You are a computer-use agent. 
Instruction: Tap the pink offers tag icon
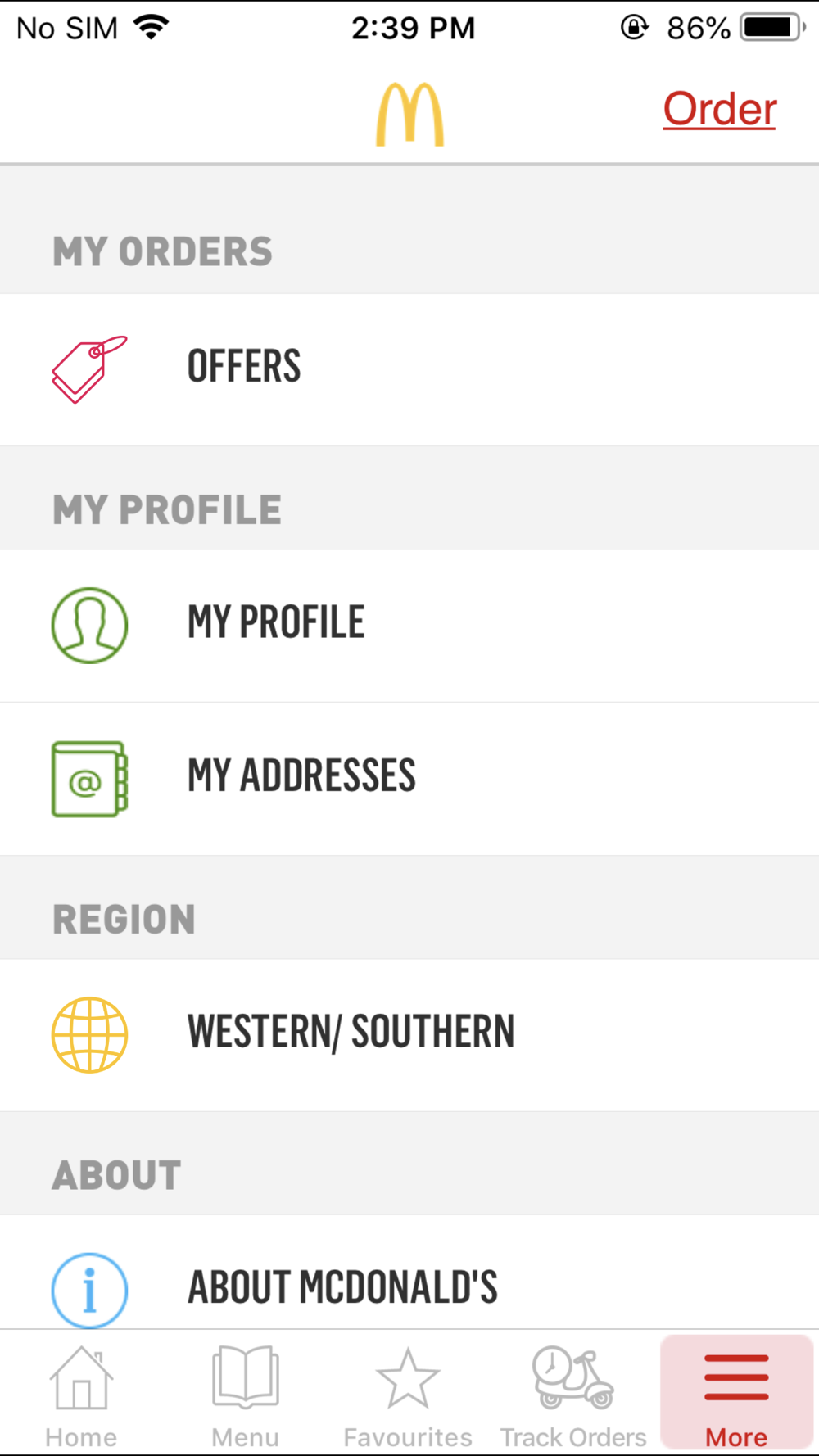click(89, 369)
